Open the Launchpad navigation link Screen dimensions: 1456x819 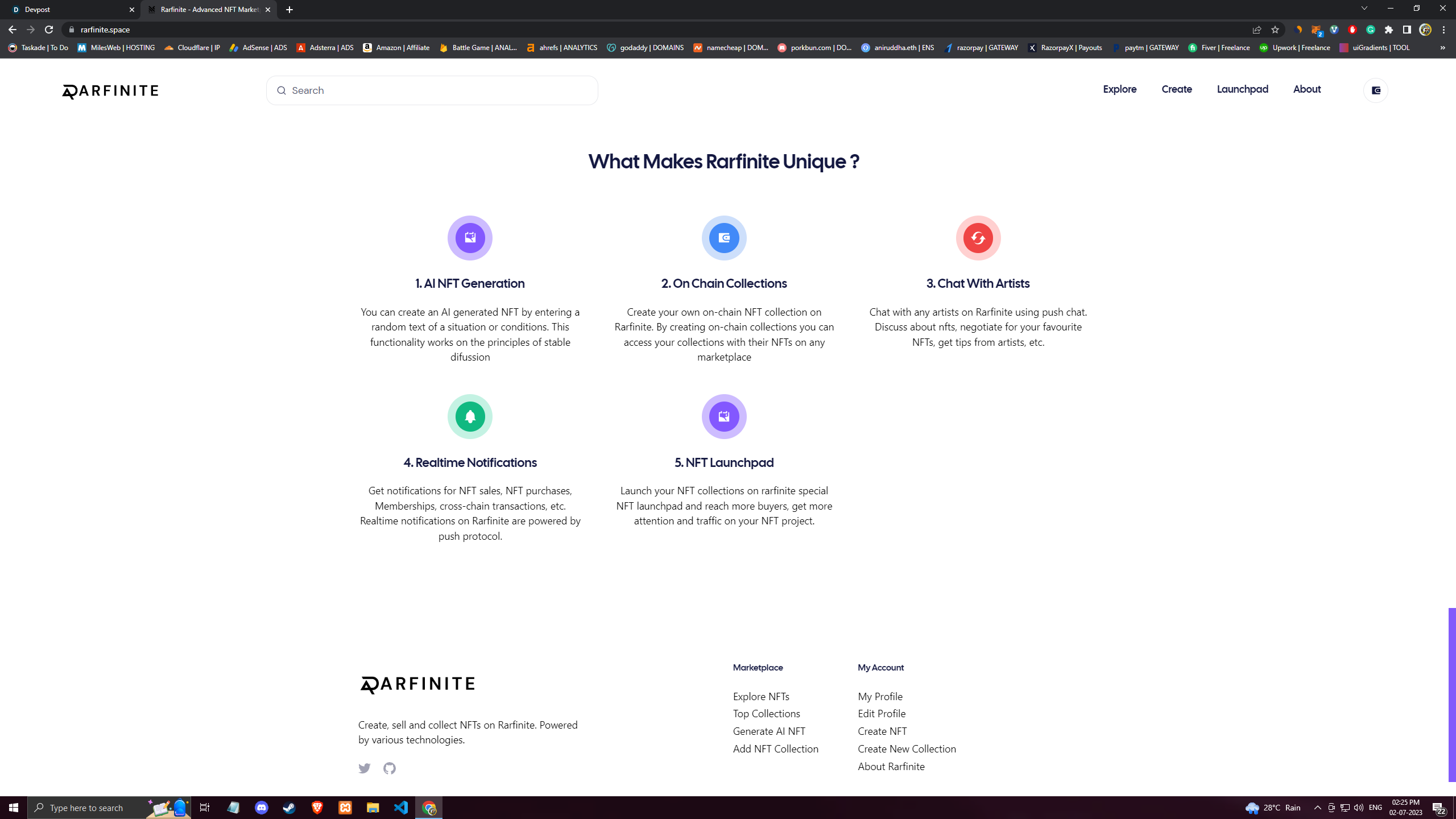(1242, 89)
